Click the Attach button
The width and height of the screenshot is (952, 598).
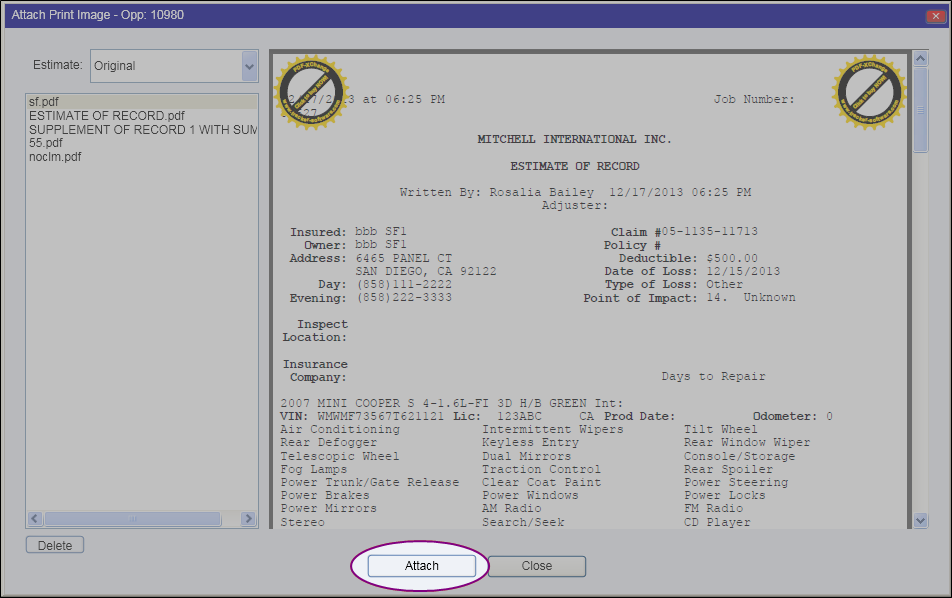click(x=422, y=566)
